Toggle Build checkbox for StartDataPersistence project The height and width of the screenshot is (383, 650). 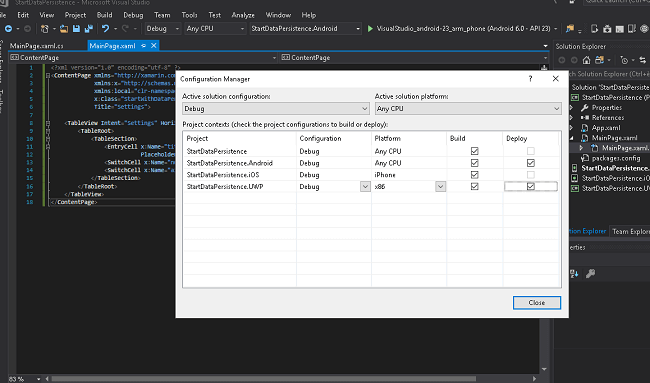pos(475,151)
